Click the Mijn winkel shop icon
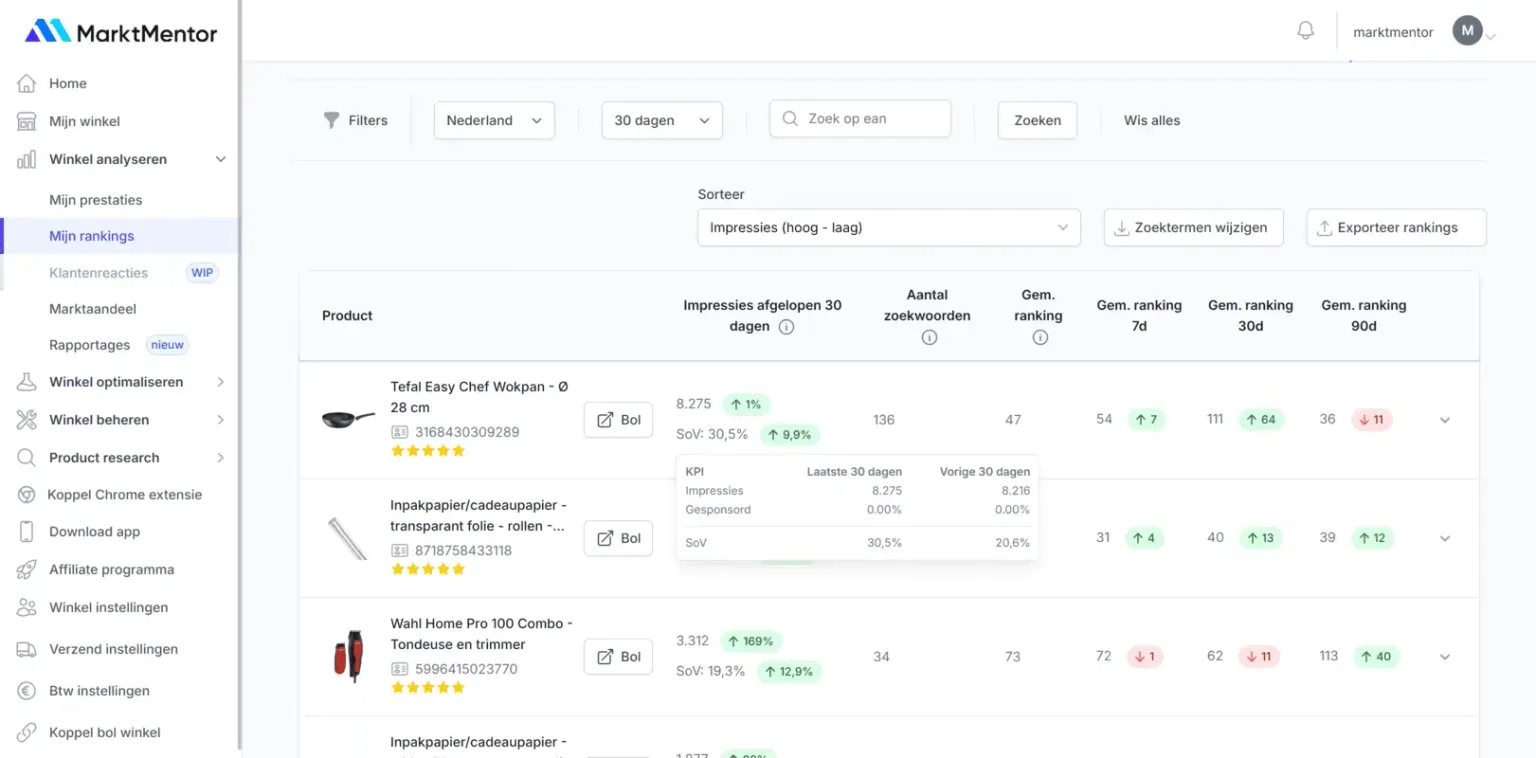Viewport: 1536px width, 758px height. click(27, 121)
